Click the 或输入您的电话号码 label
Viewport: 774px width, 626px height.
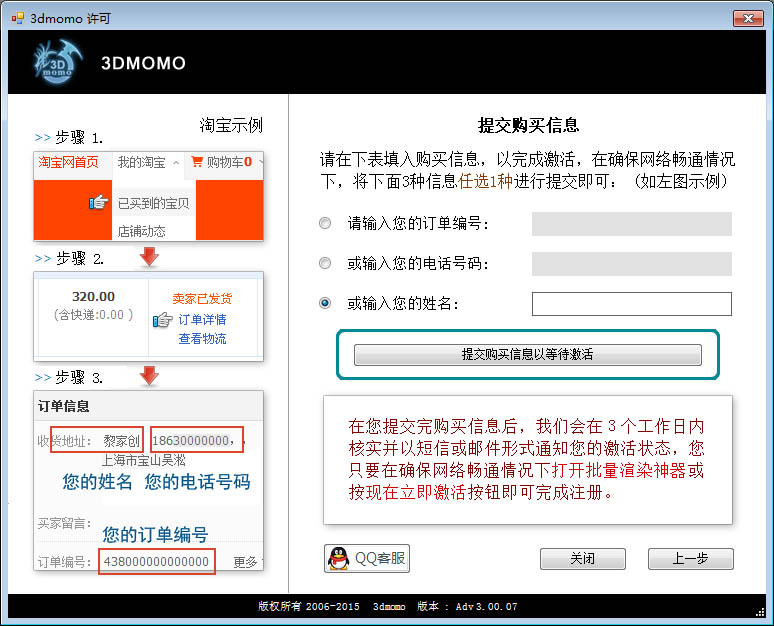point(418,264)
